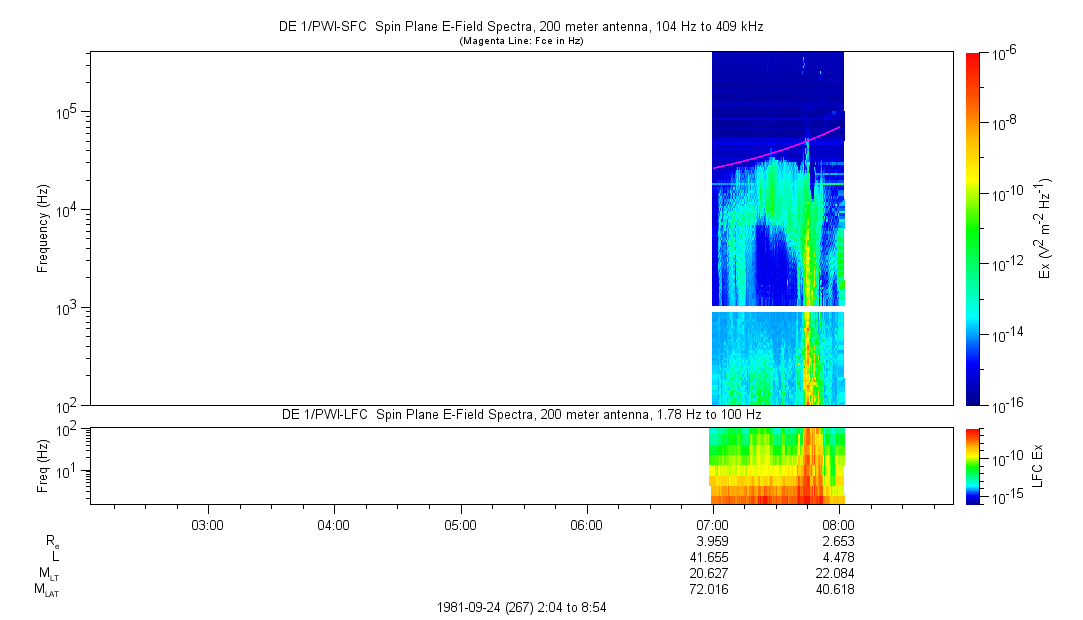
Task: Click the Ex units colorbar label
Action: click(1045, 228)
